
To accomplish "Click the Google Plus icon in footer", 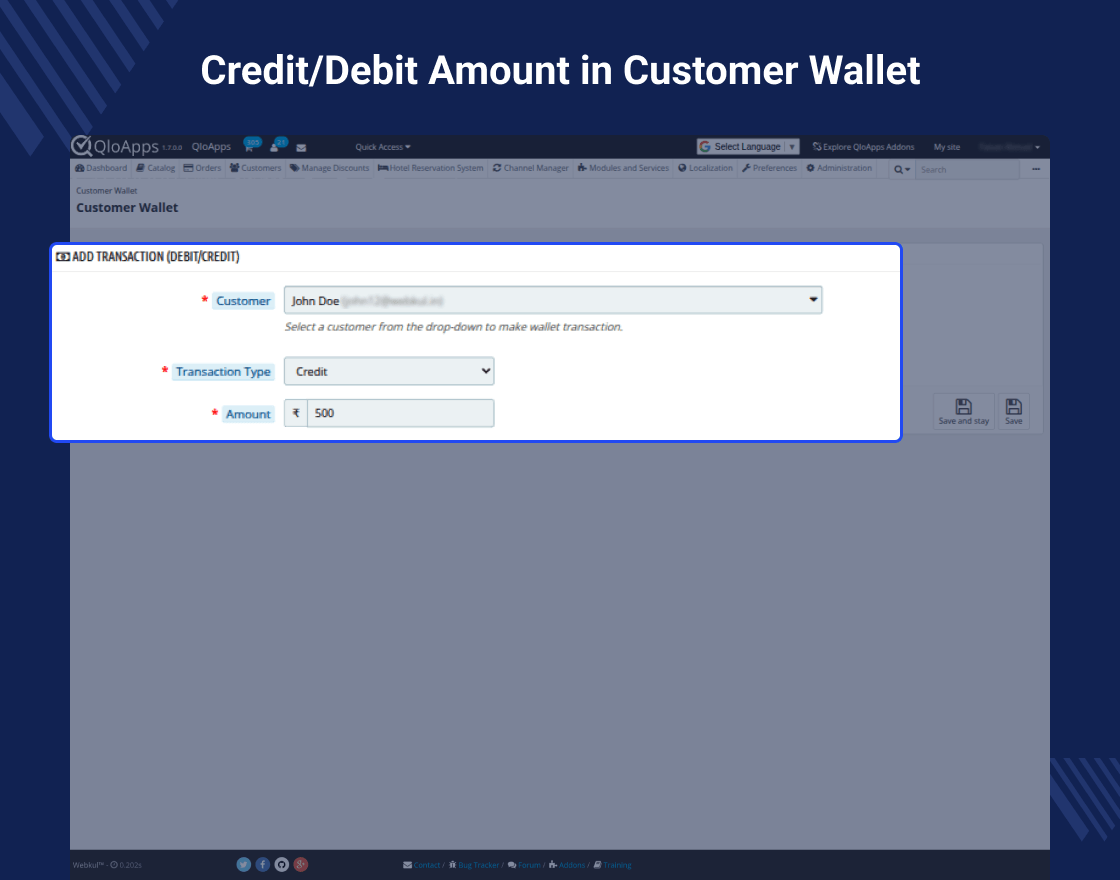I will (x=301, y=864).
